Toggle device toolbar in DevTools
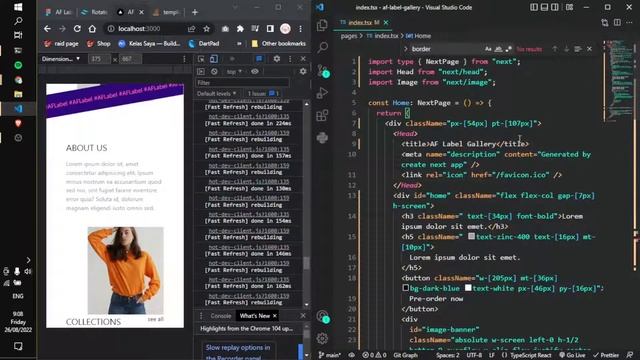The height and width of the screenshot is (360, 640). tap(213, 59)
